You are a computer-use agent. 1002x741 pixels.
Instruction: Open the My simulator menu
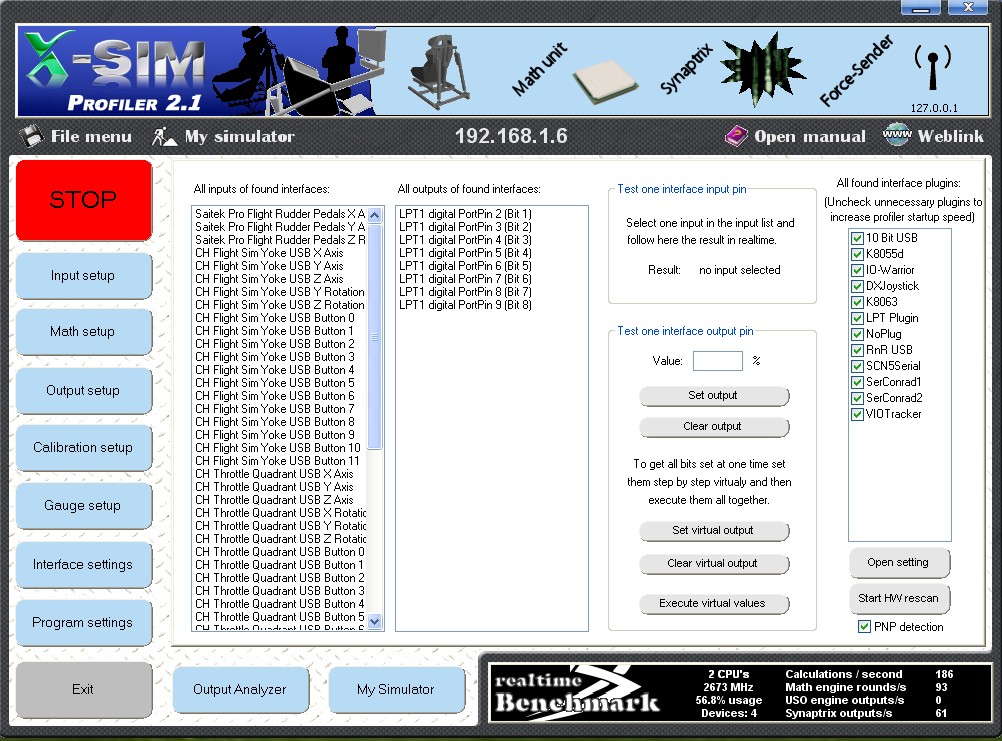240,136
